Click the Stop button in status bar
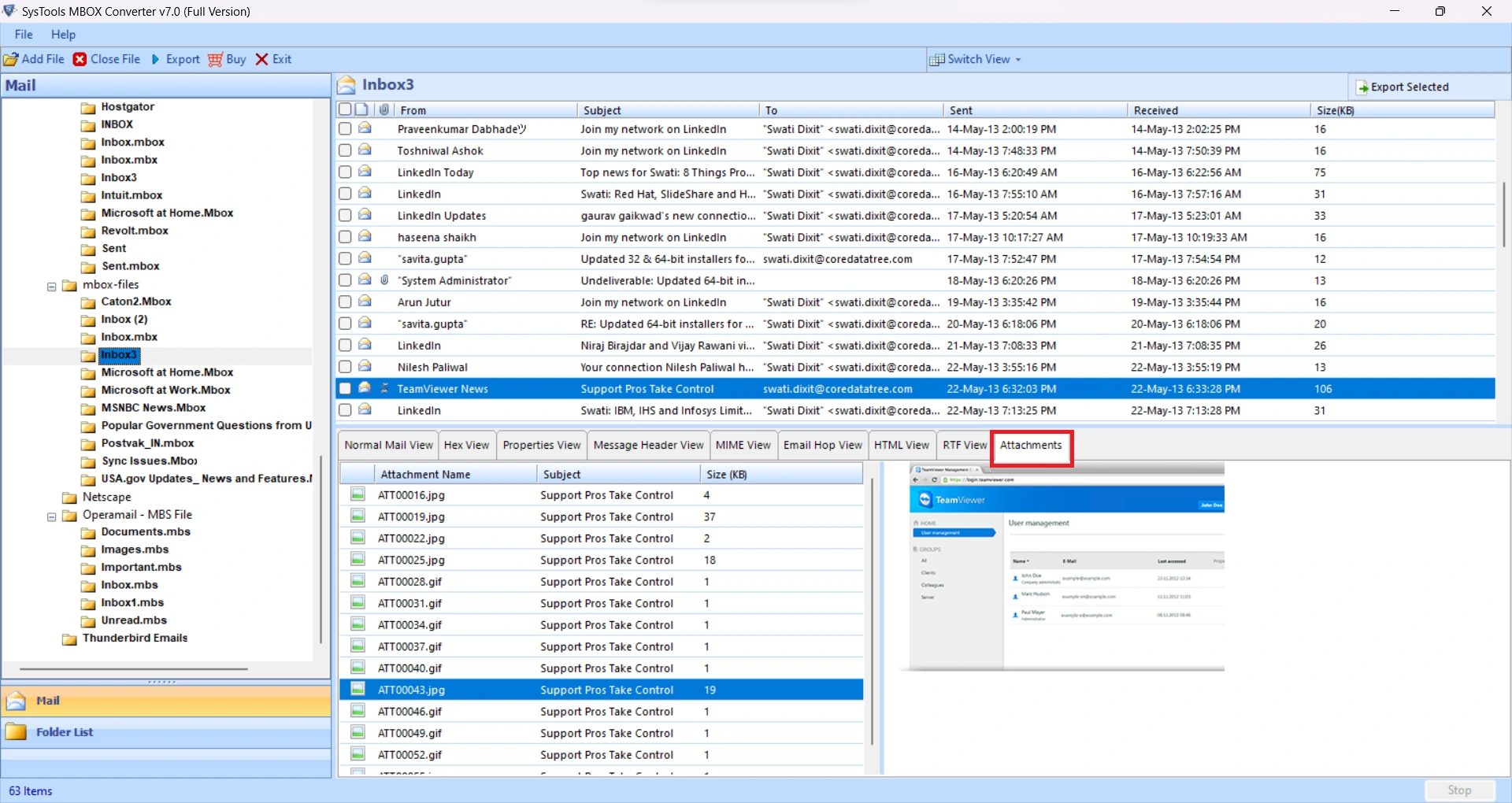The width and height of the screenshot is (1512, 803). [1459, 790]
